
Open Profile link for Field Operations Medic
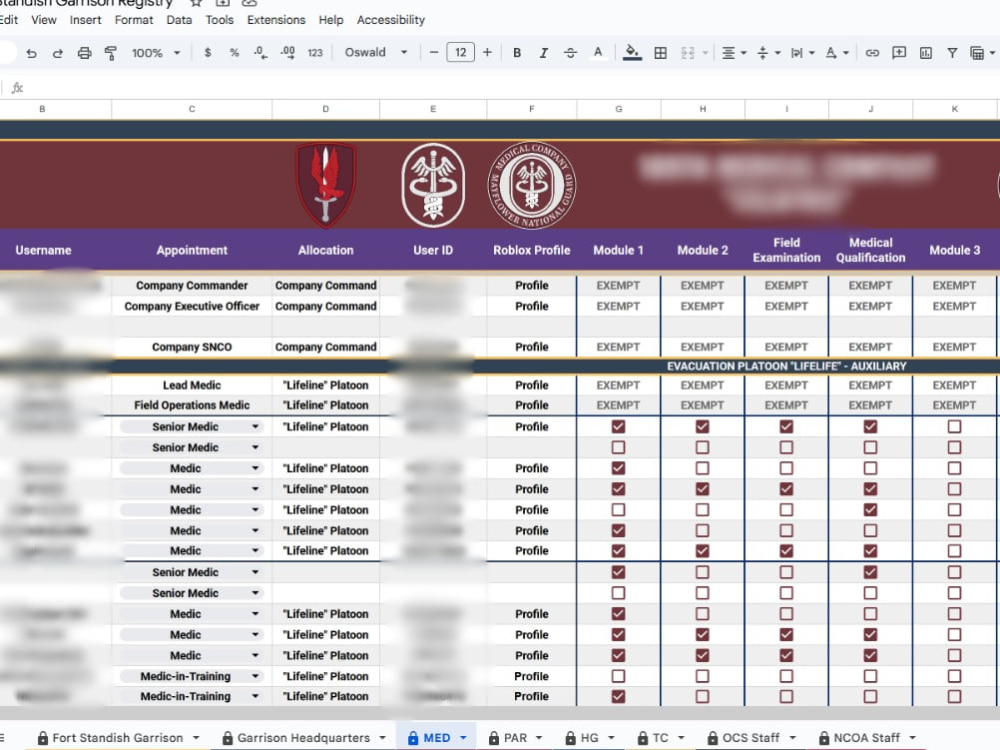click(532, 405)
